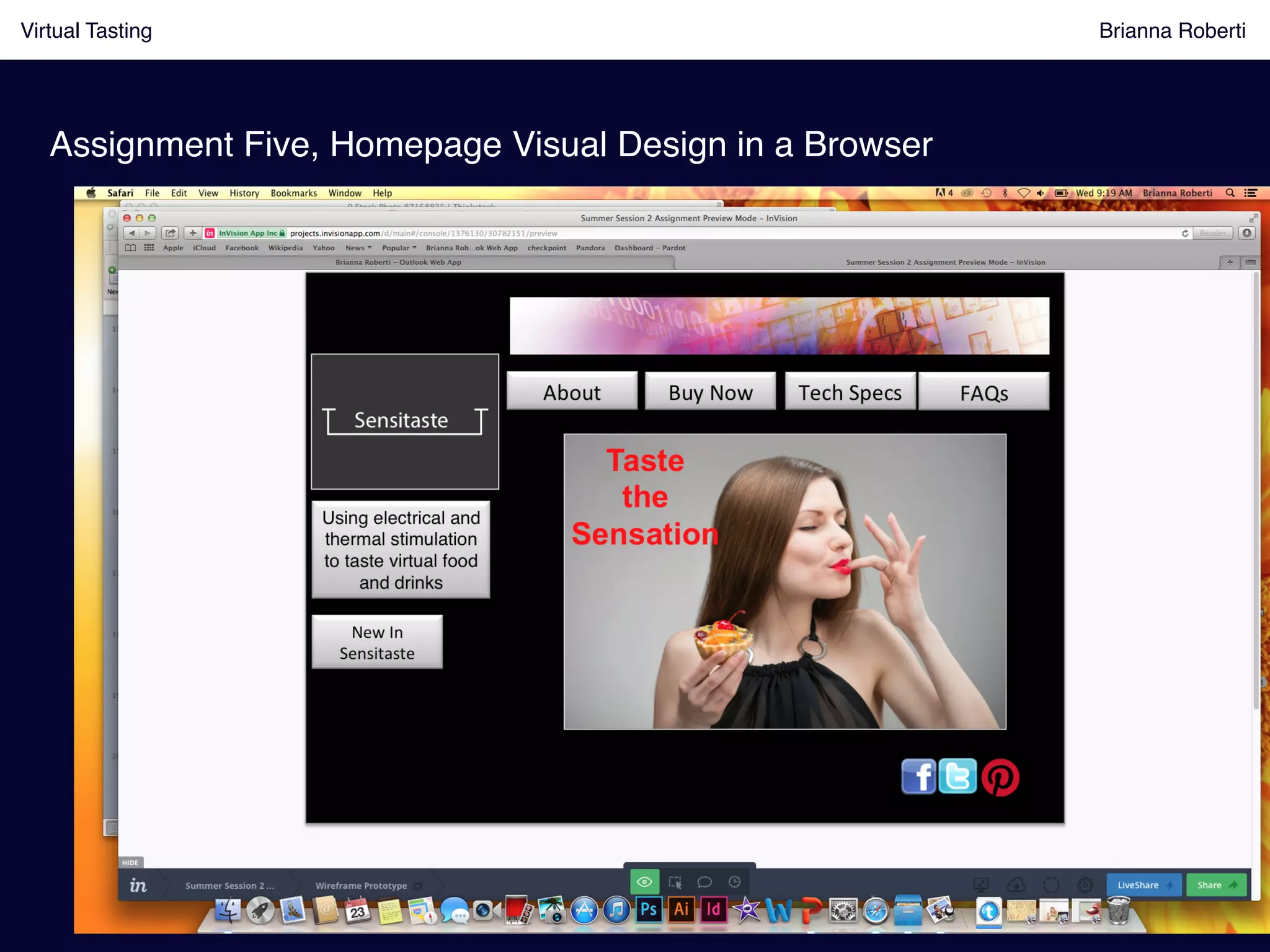Viewport: 1270px width, 952px height.
Task: Expand the News bookmarks dropdown
Action: (358, 248)
